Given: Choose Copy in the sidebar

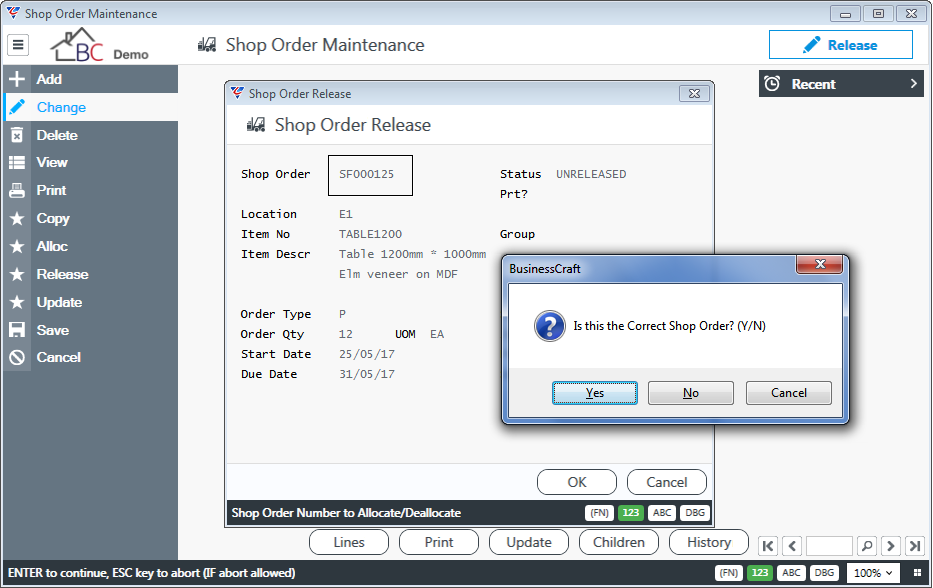Looking at the screenshot, I should click(90, 218).
